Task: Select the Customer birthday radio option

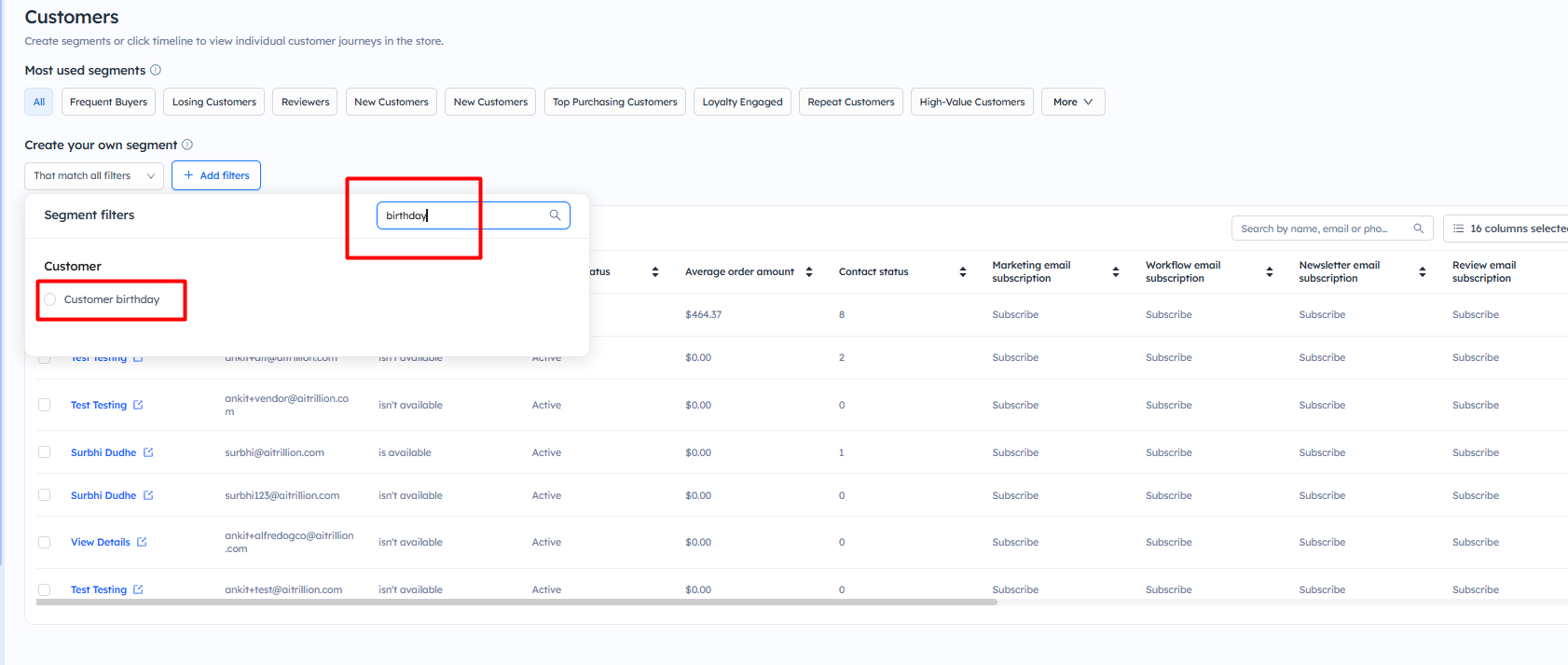Action: pos(50,299)
